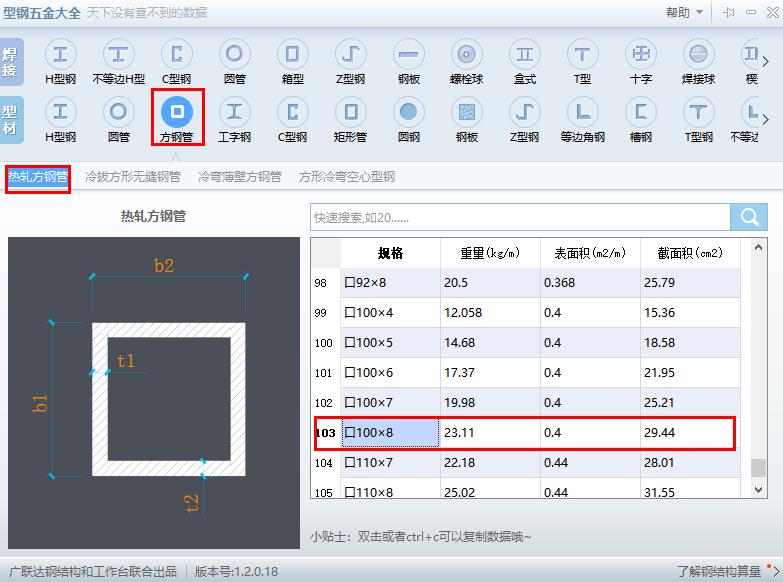
Task: Click table scrollbar down arrow
Action: coord(758,490)
